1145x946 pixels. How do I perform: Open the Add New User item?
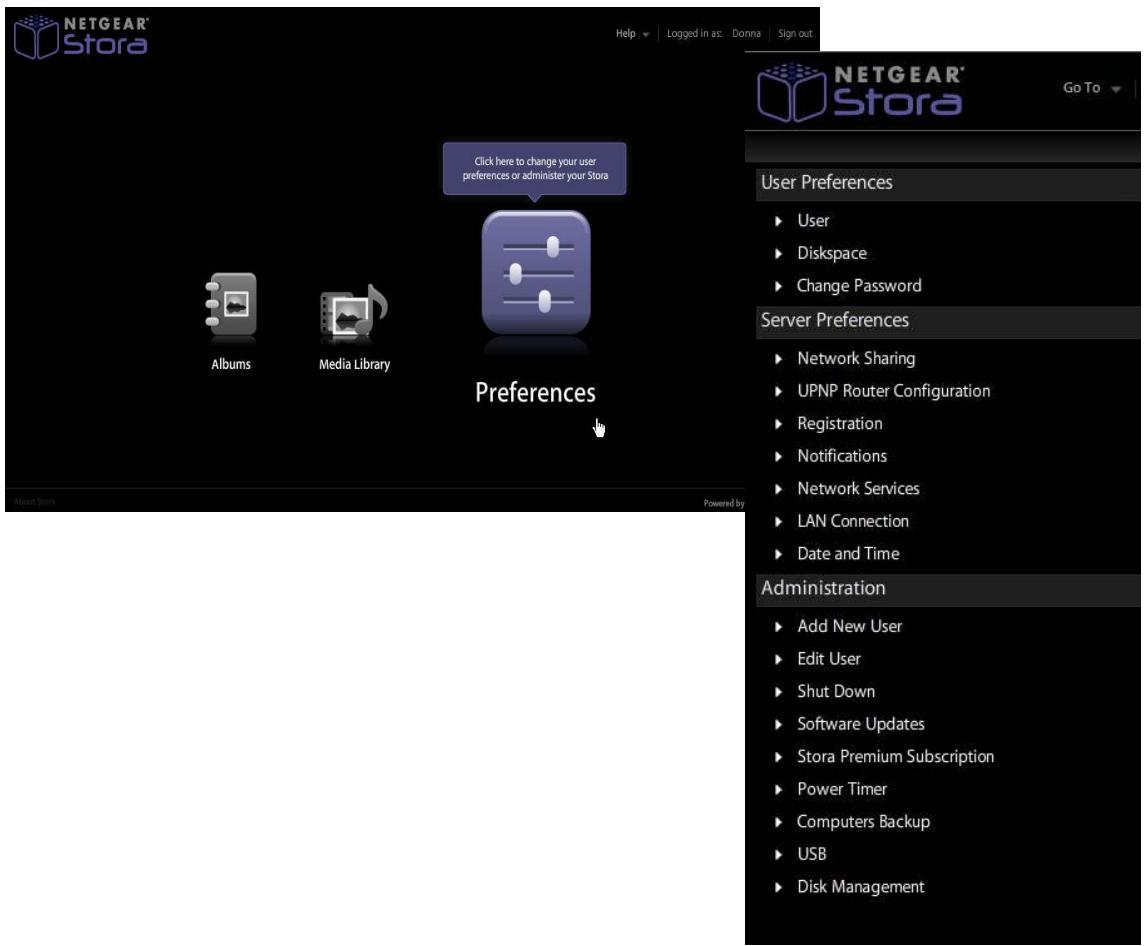pyautogui.click(x=849, y=627)
